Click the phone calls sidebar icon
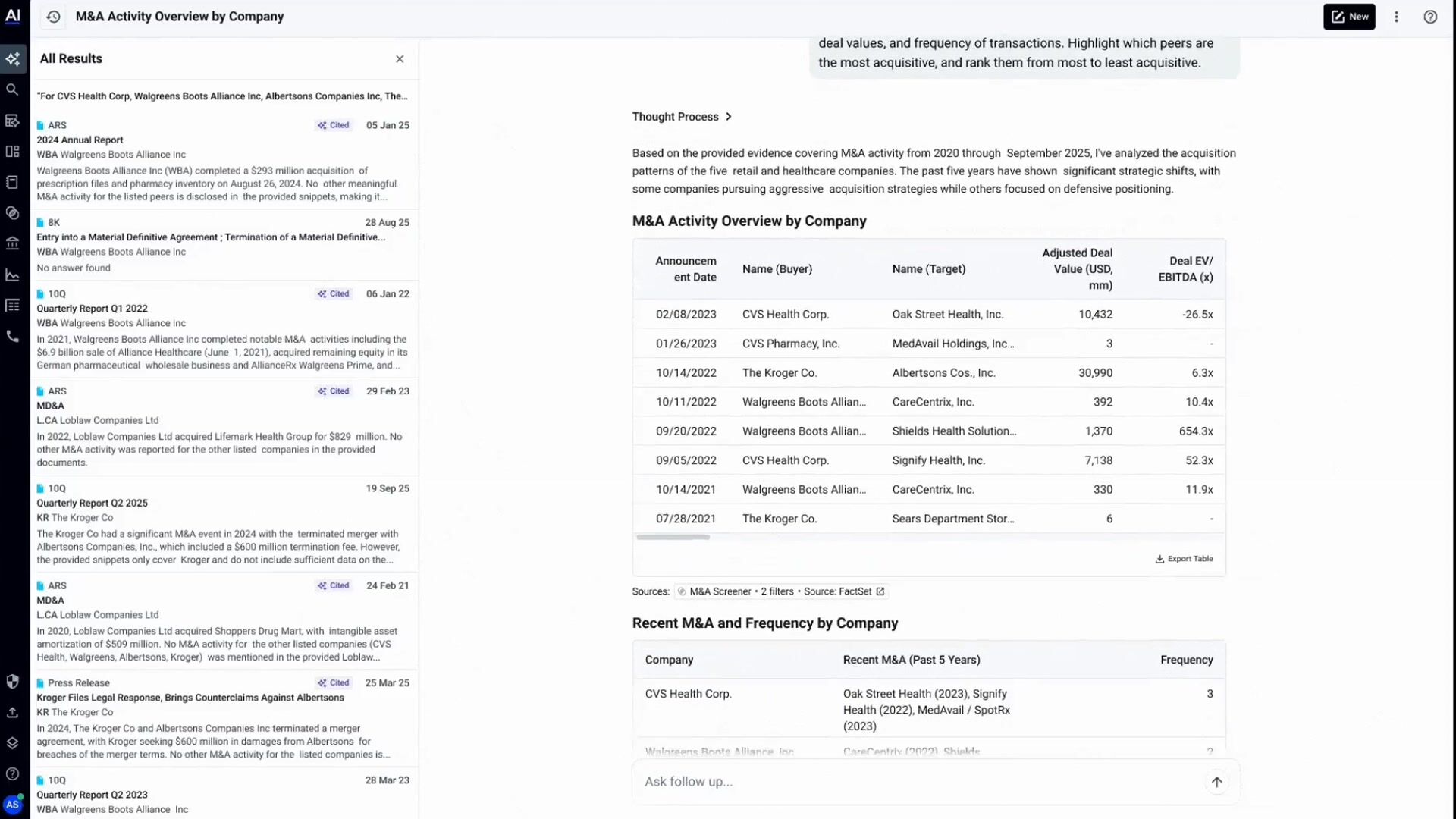1456x819 pixels. [x=12, y=336]
